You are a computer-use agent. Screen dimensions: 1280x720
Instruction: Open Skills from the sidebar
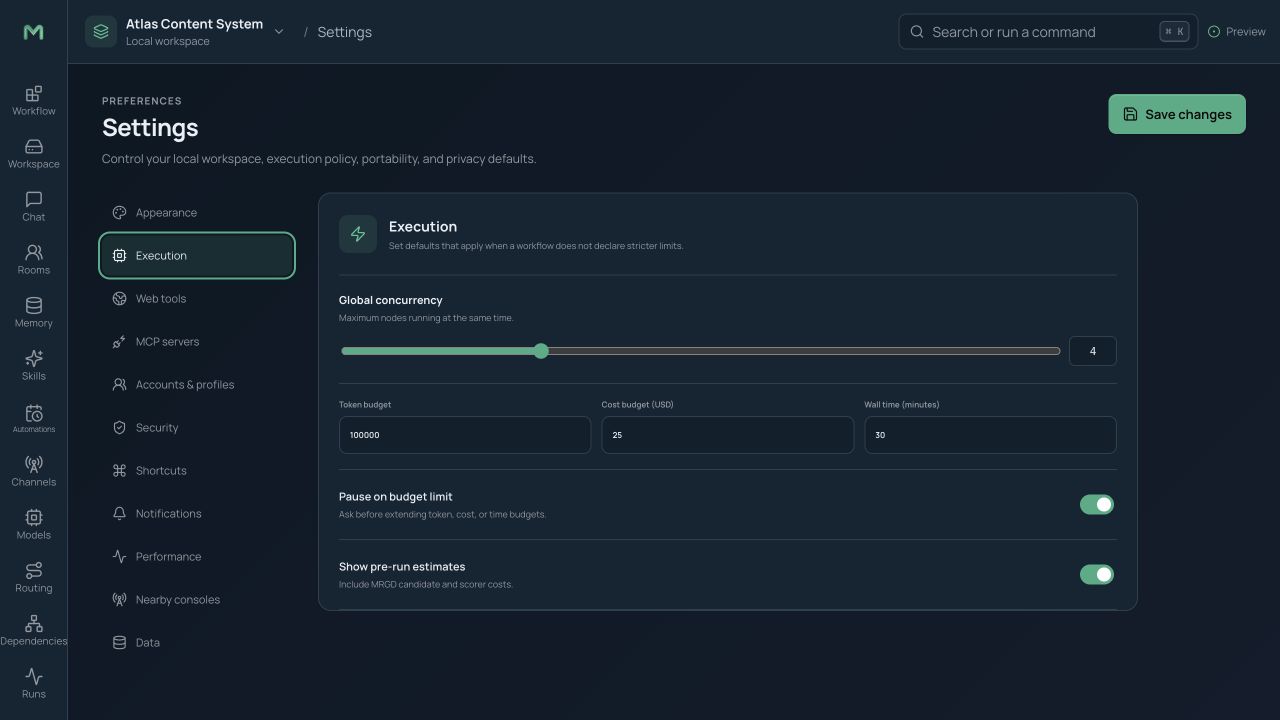click(33, 366)
